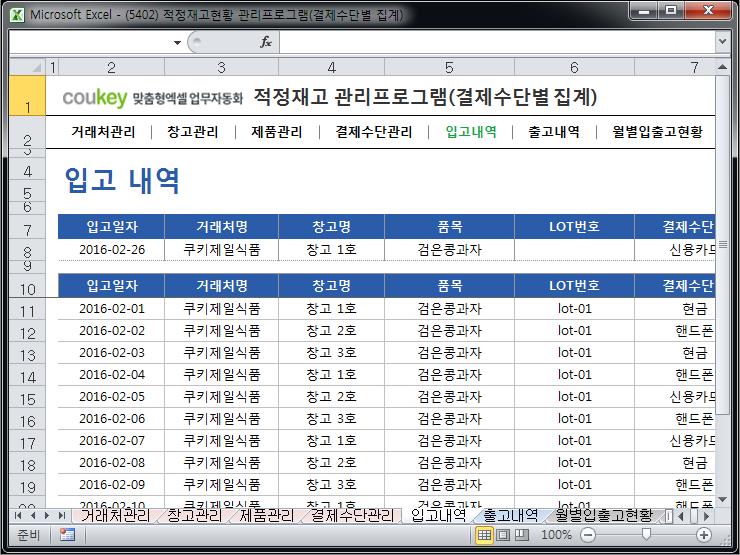Click the coukey logo
The height and width of the screenshot is (555, 740).
coord(95,98)
